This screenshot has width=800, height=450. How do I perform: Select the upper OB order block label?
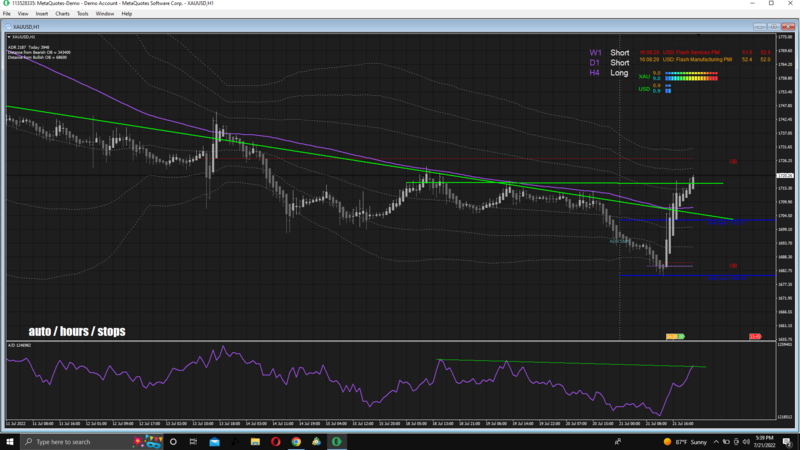click(x=733, y=162)
